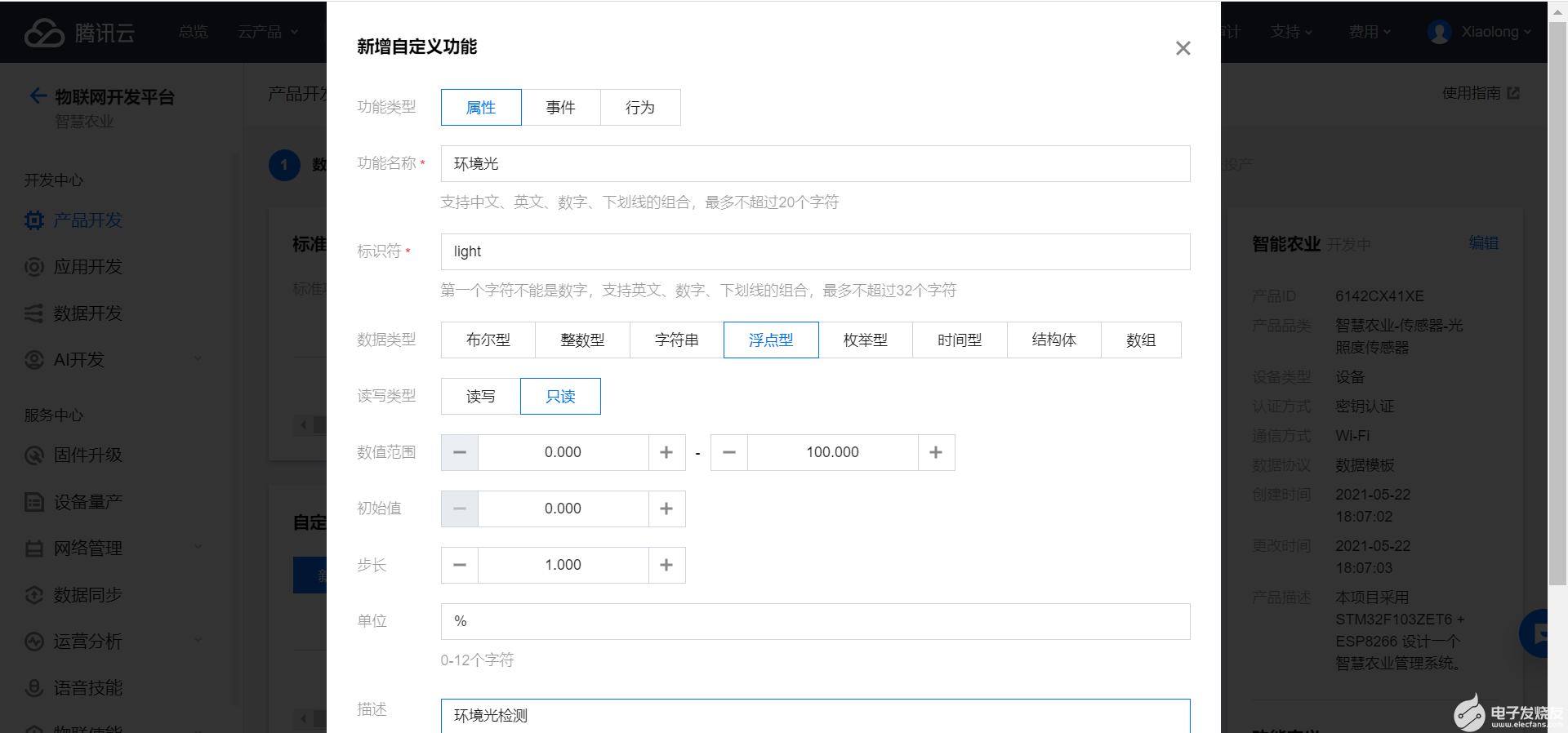The width and height of the screenshot is (1568, 733).
Task: Open the 腾讯云 logo home
Action: (x=79, y=32)
